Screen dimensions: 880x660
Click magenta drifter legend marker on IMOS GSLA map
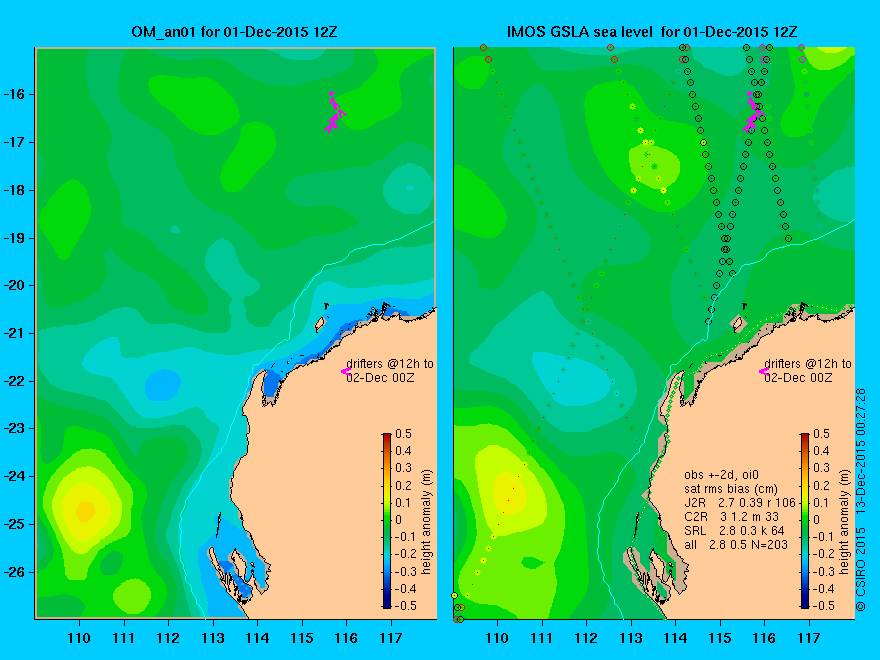tap(763, 371)
